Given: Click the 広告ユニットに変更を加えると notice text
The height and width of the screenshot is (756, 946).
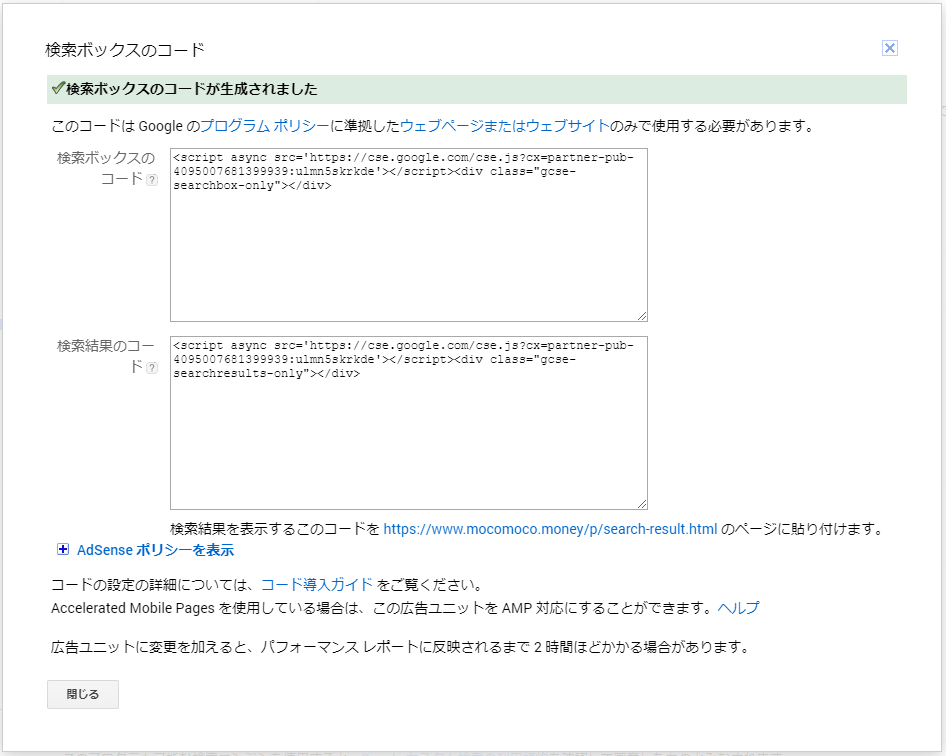Looking at the screenshot, I should pos(401,647).
